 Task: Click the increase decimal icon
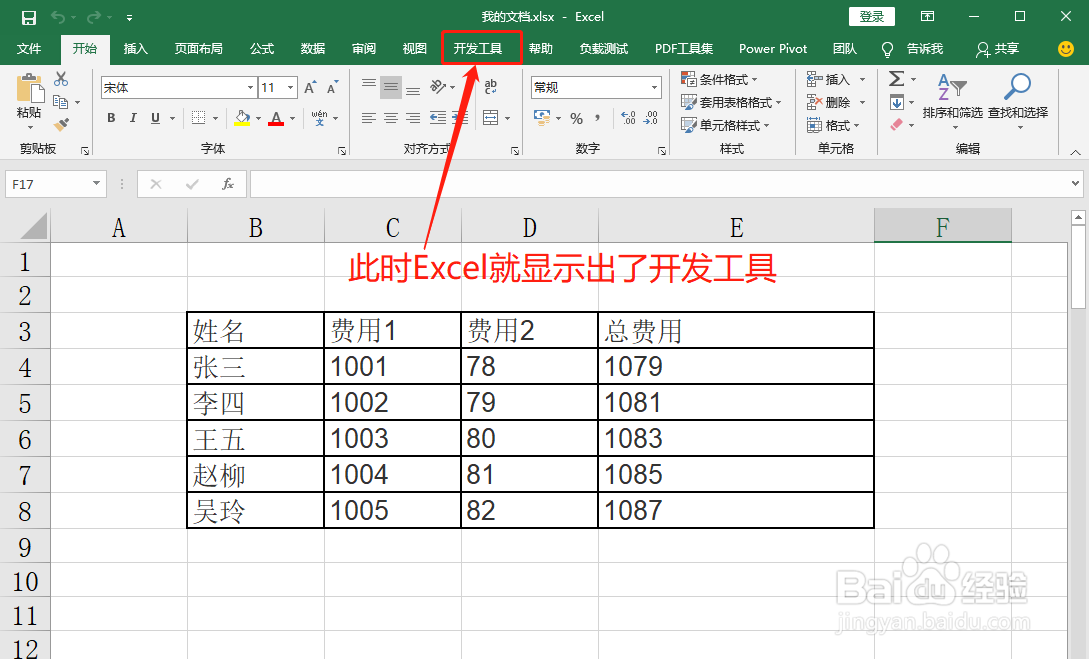coord(628,118)
